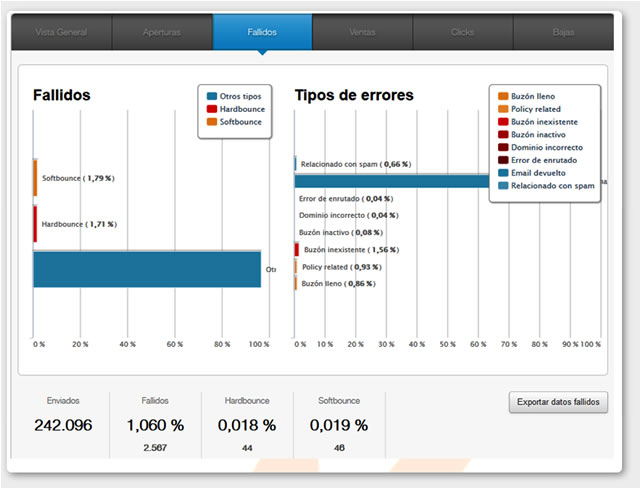The image size is (640, 488).
Task: Click Error de enrutado legend swatch
Action: point(503,160)
